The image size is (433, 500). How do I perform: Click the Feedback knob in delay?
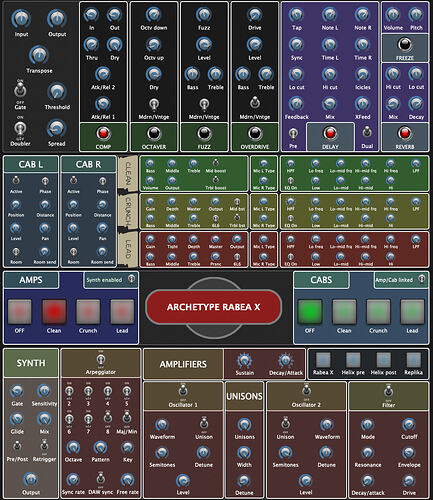(296, 104)
